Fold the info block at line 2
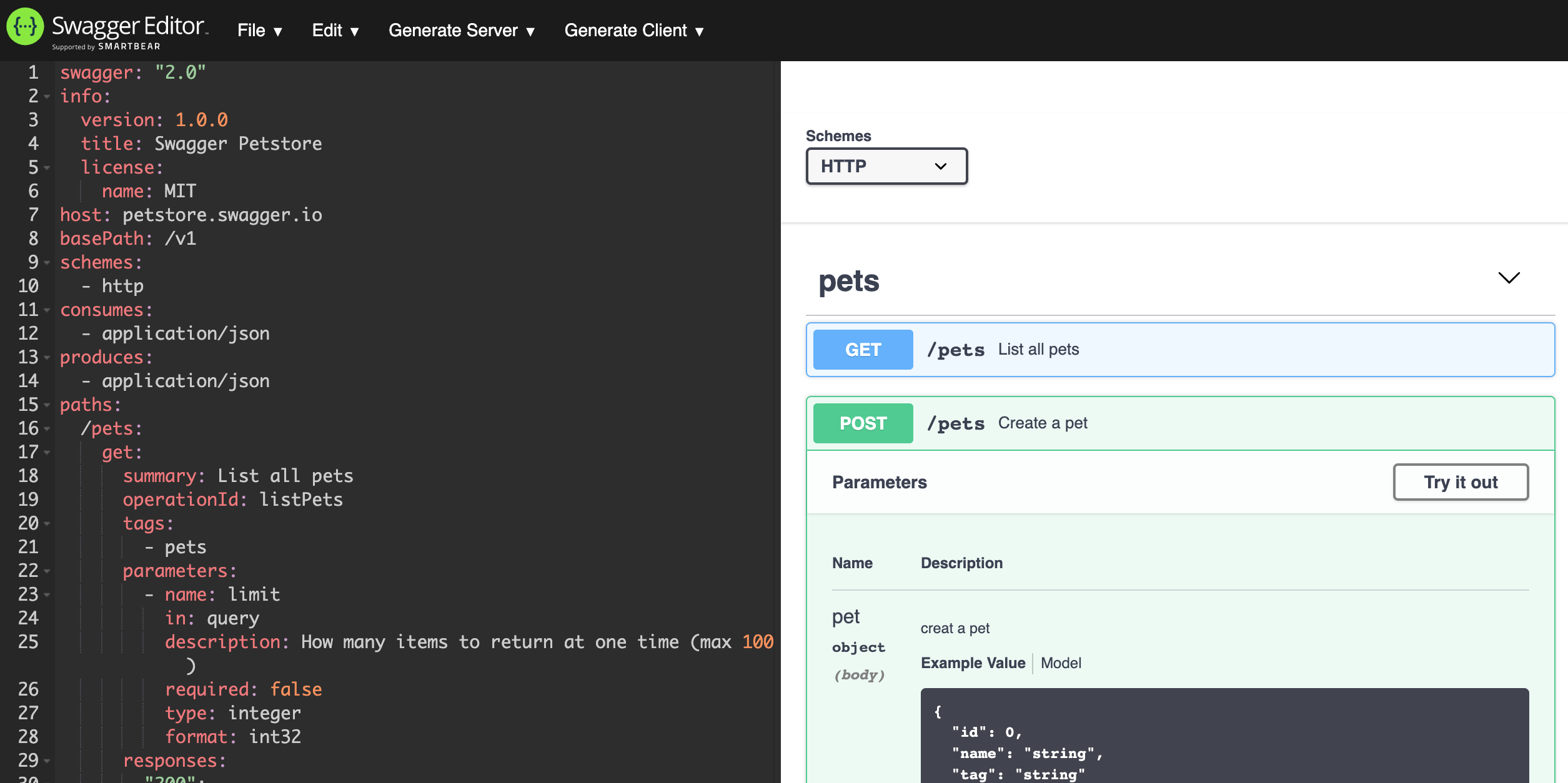Viewport: 1568px width, 783px height. 47,97
